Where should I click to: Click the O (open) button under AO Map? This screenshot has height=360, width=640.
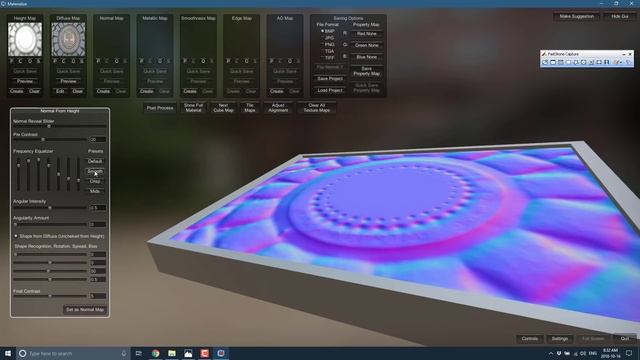tap(290, 61)
